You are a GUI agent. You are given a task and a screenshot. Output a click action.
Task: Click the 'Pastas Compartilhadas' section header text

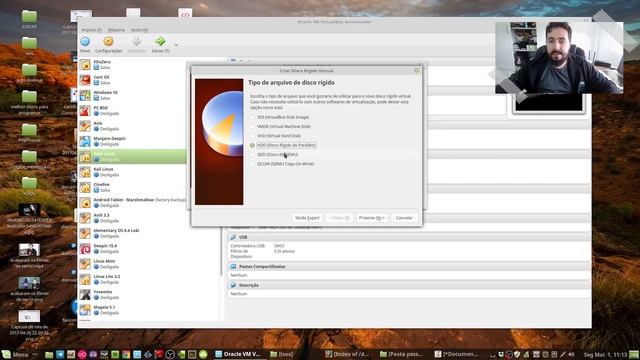pyautogui.click(x=262, y=267)
